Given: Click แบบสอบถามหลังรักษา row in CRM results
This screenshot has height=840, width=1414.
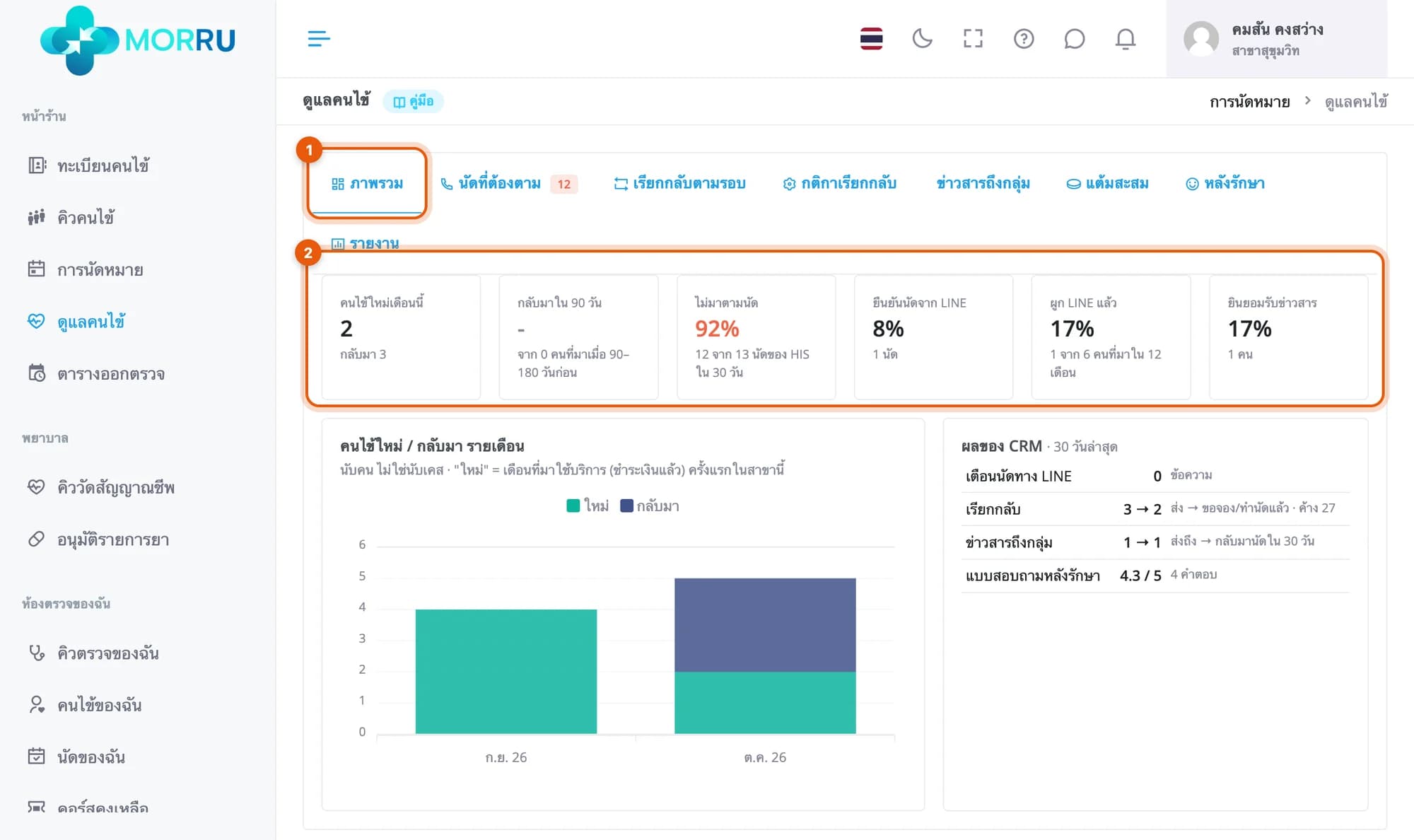Looking at the screenshot, I should [x=1155, y=575].
